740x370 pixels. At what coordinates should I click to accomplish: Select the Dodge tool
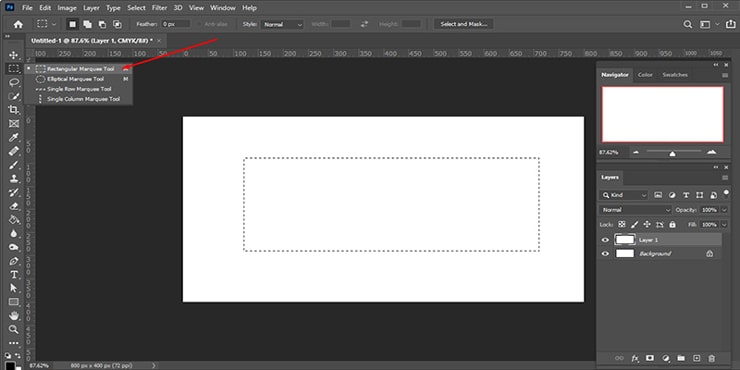[14, 247]
